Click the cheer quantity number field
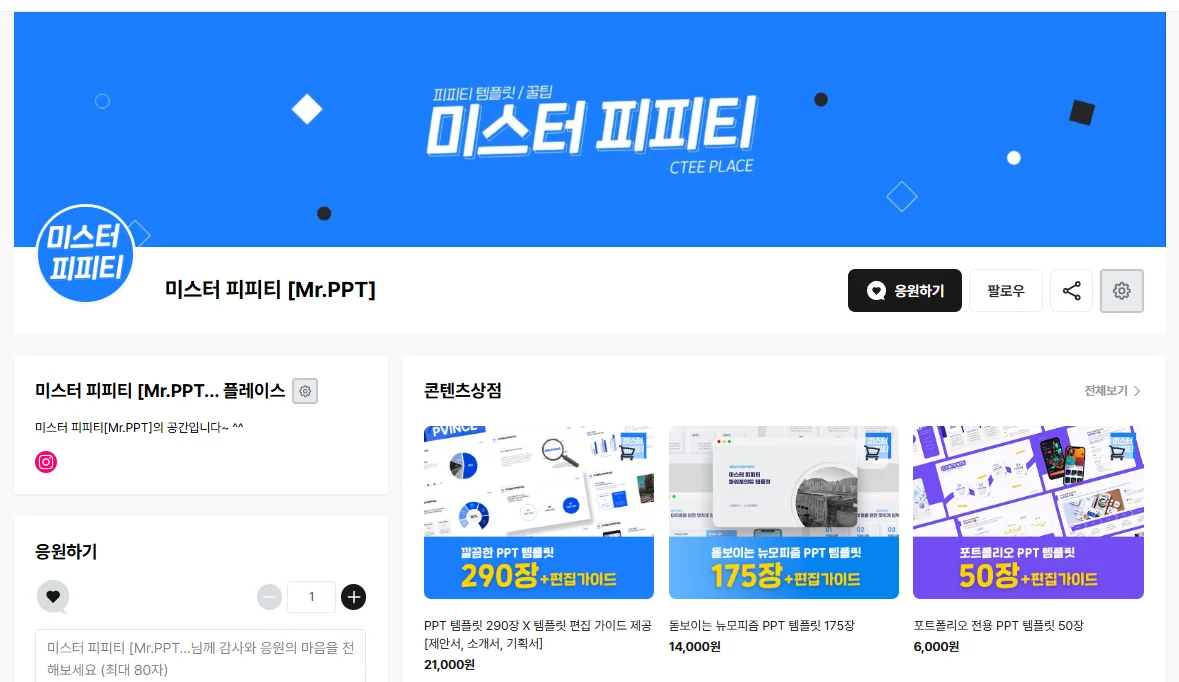The height and width of the screenshot is (682, 1179). (x=311, y=597)
